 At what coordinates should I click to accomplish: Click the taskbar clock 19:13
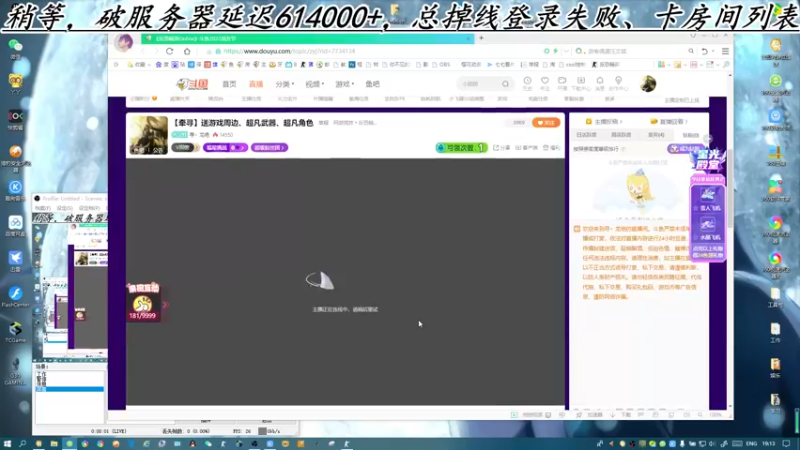coord(769,444)
